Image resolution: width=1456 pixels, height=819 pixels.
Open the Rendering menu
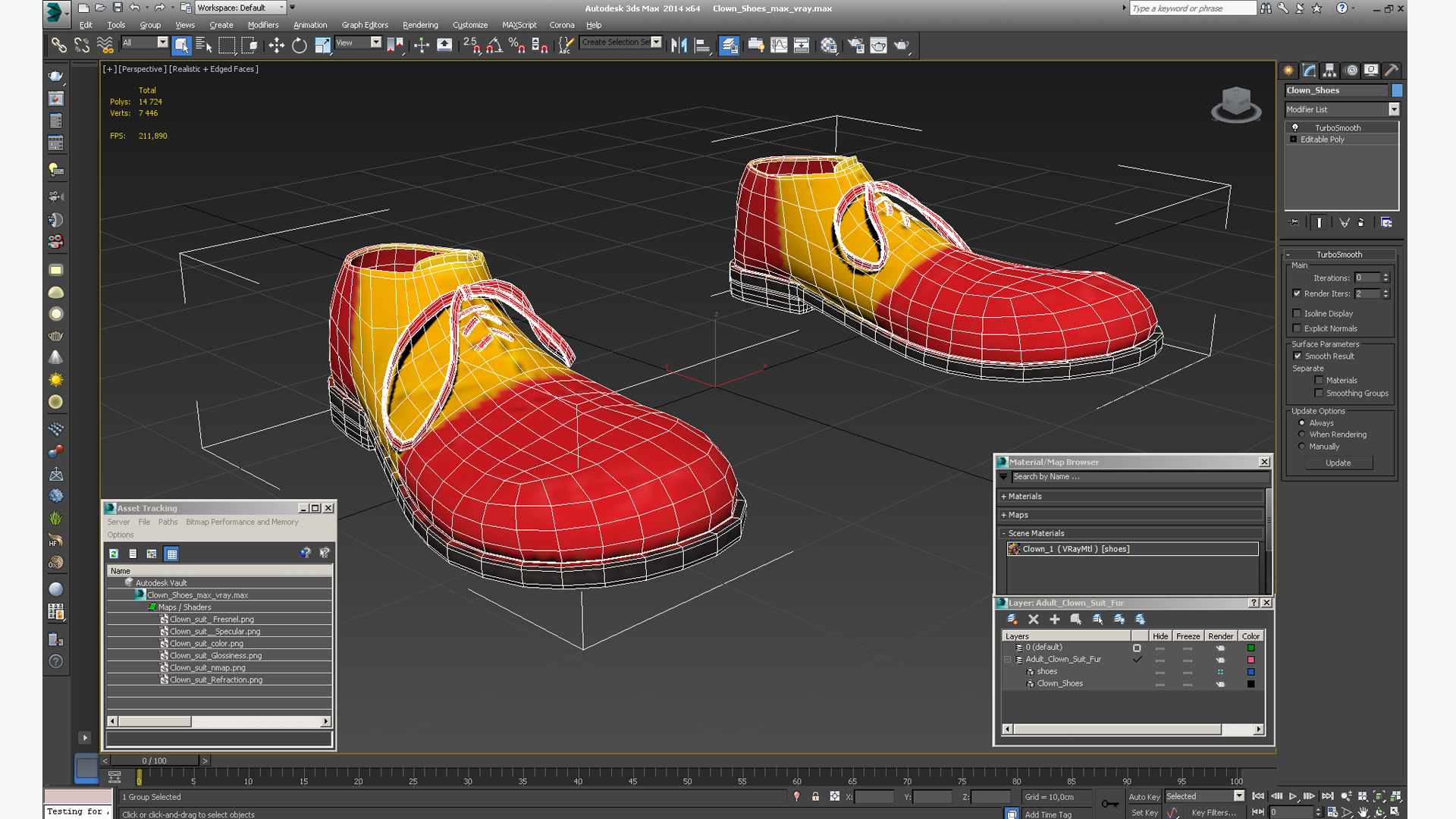pyautogui.click(x=420, y=25)
